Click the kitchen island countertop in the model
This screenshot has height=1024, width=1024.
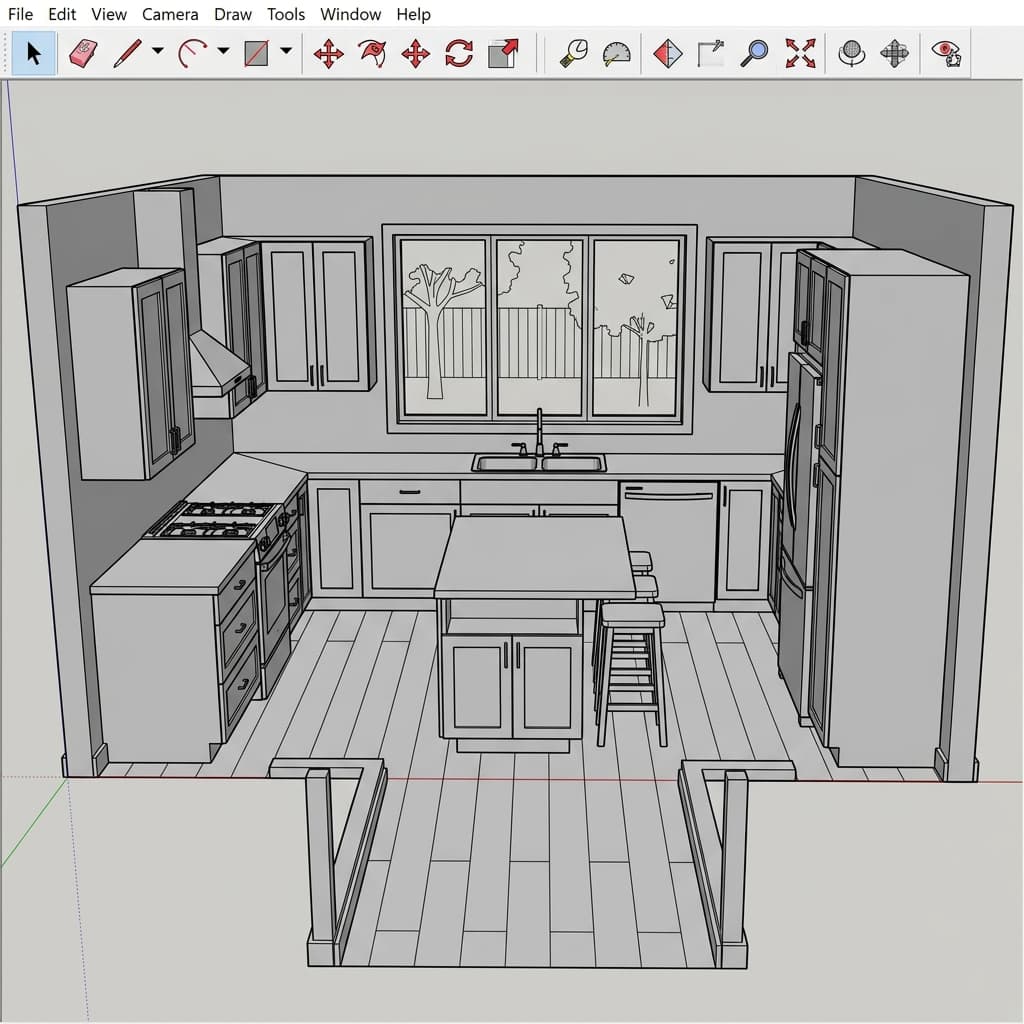pyautogui.click(x=533, y=557)
